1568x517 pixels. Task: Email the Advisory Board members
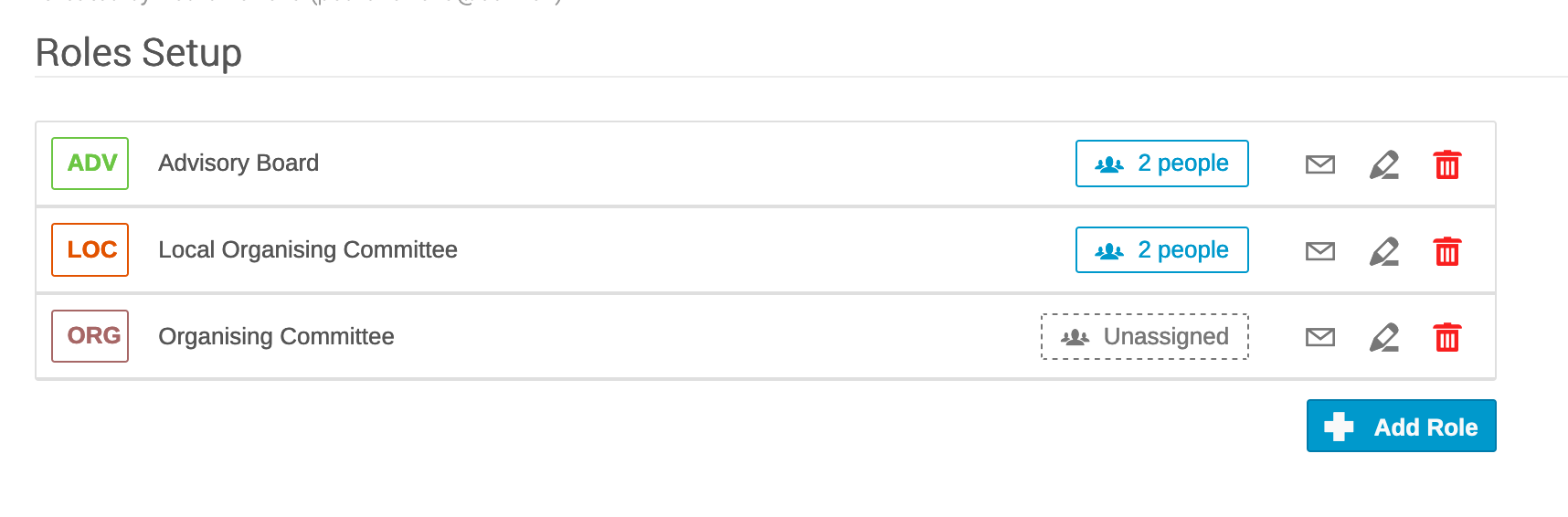pos(1320,164)
